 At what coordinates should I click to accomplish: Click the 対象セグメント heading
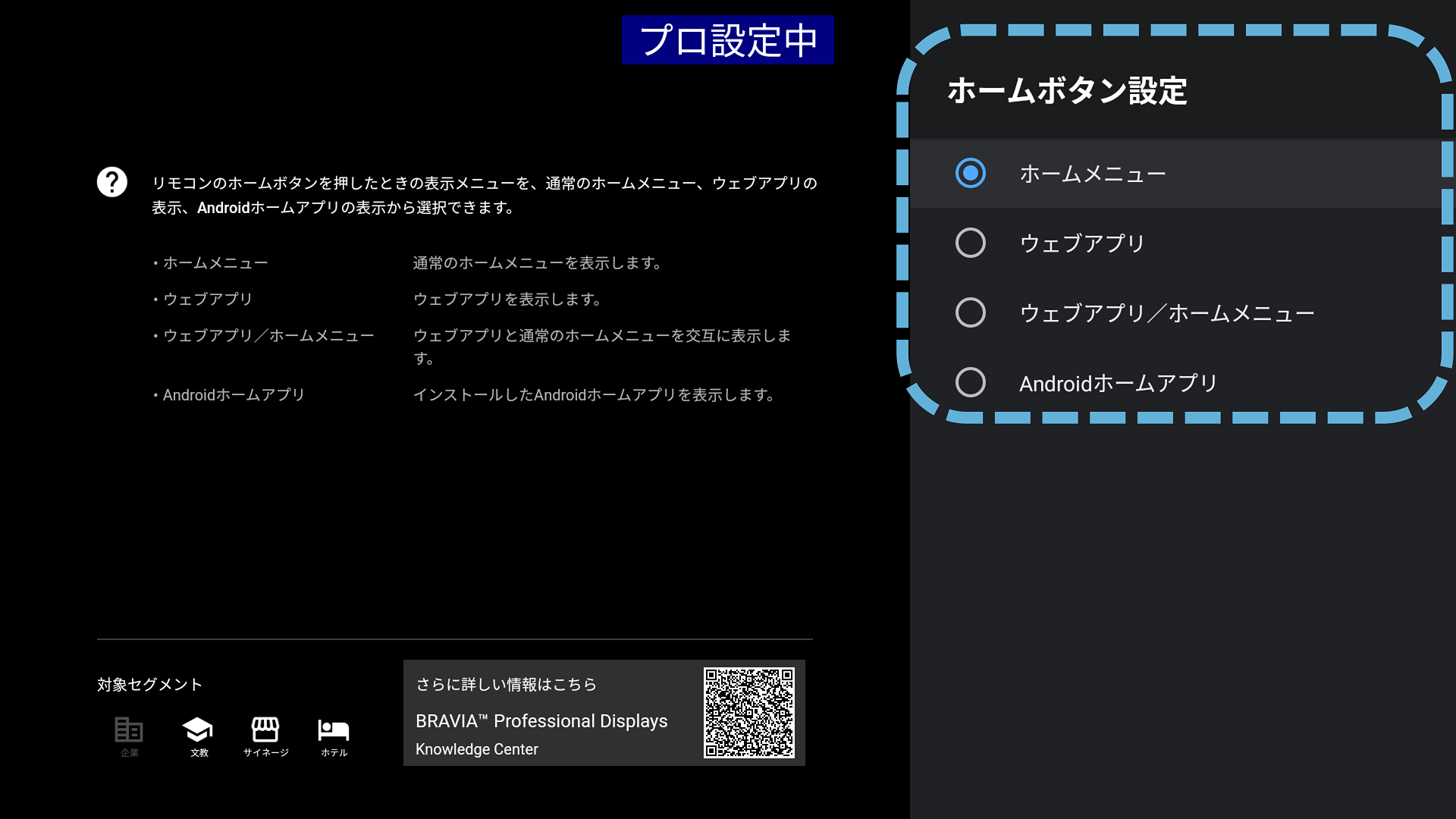150,685
